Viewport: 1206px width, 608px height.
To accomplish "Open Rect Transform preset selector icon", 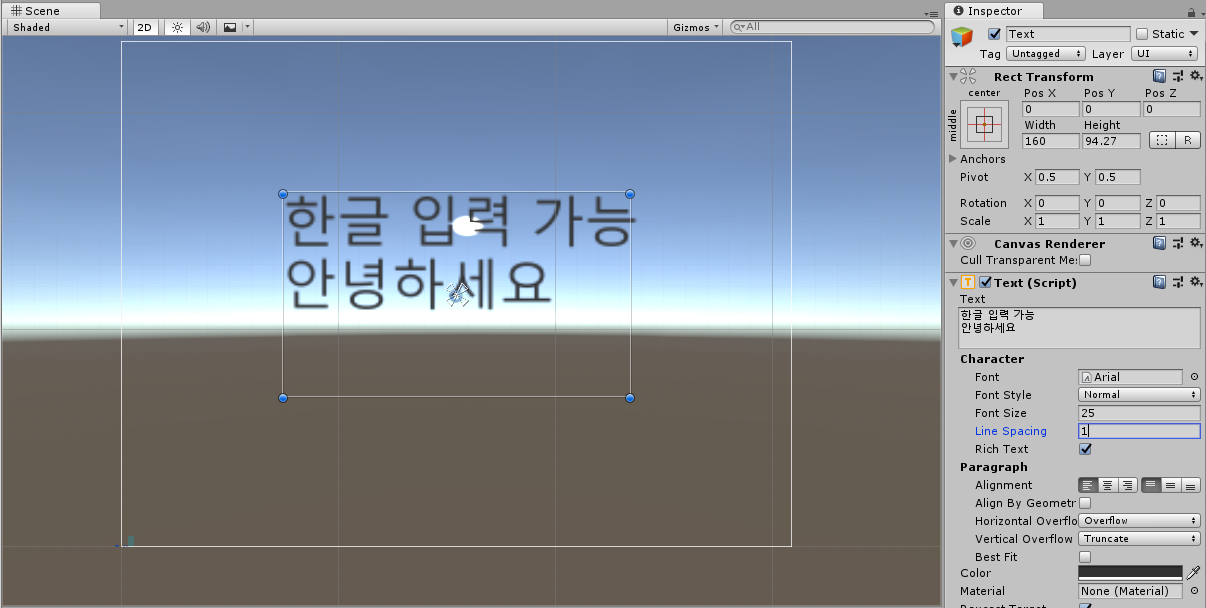I will pos(1177,76).
